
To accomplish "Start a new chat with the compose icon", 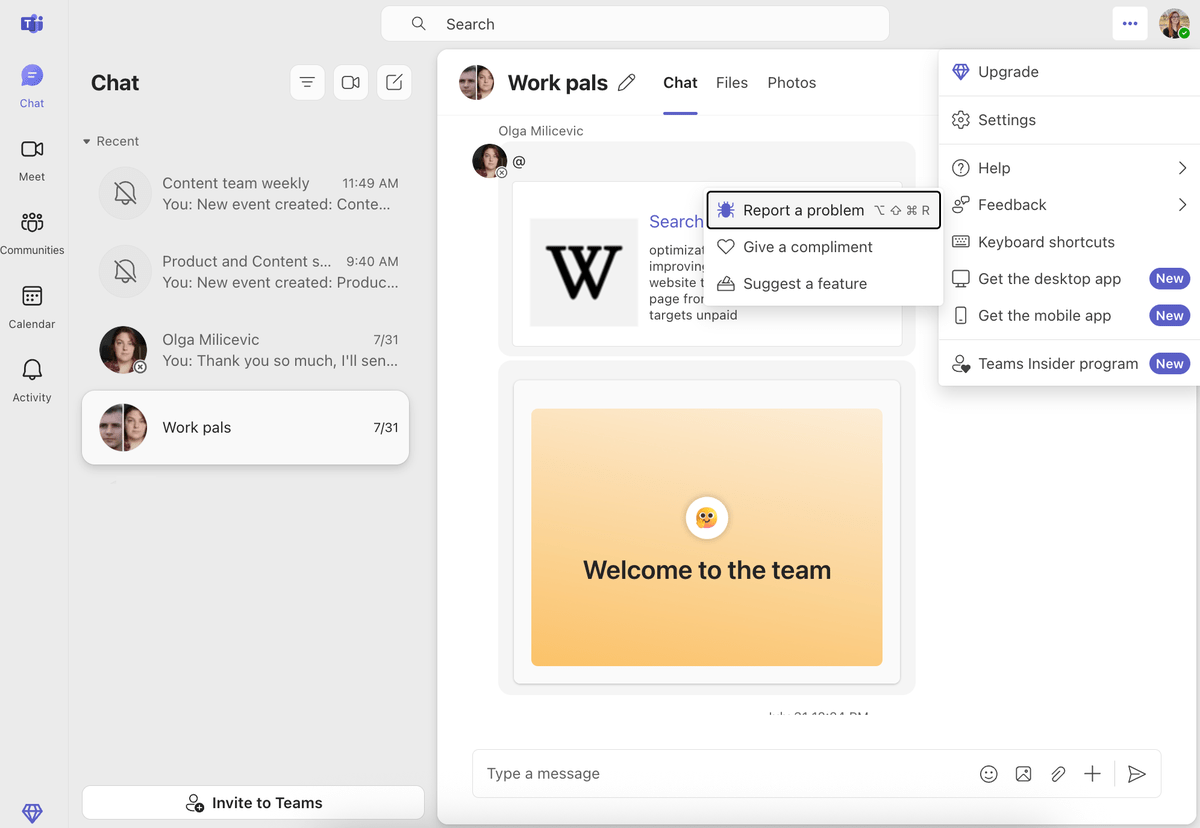I will 393,82.
